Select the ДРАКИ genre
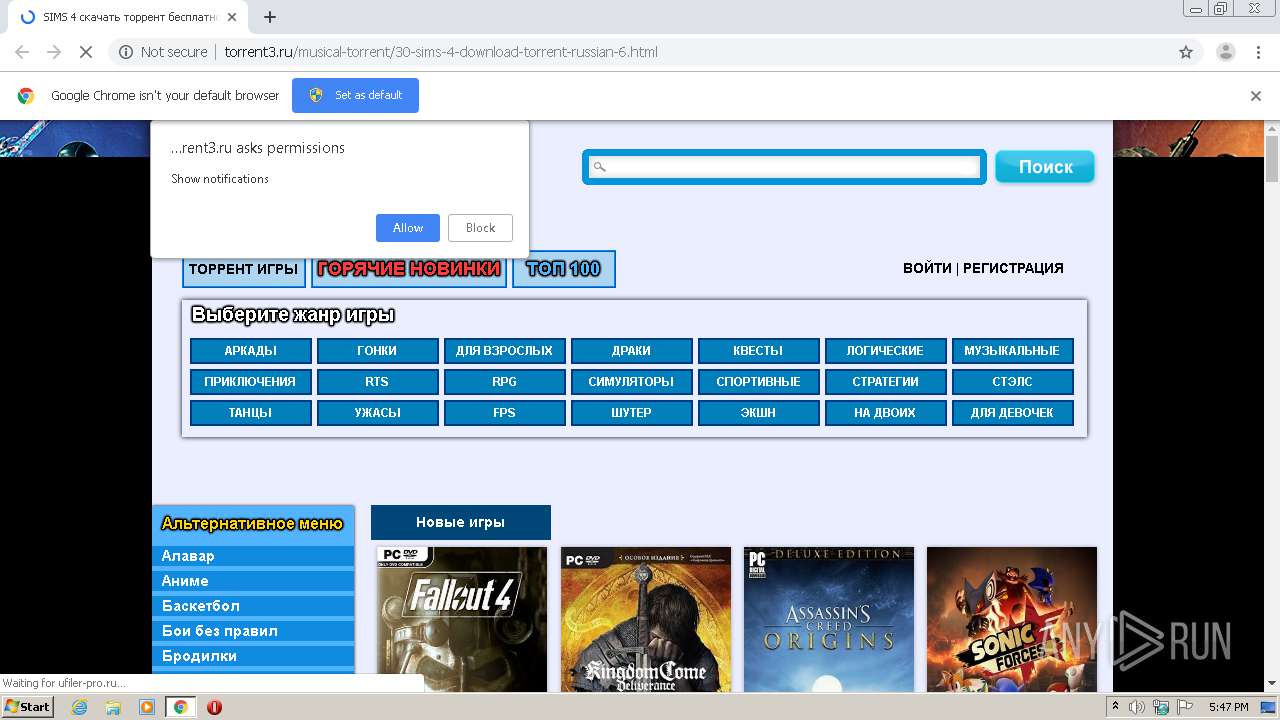This screenshot has height=720, width=1280. pyautogui.click(x=631, y=351)
